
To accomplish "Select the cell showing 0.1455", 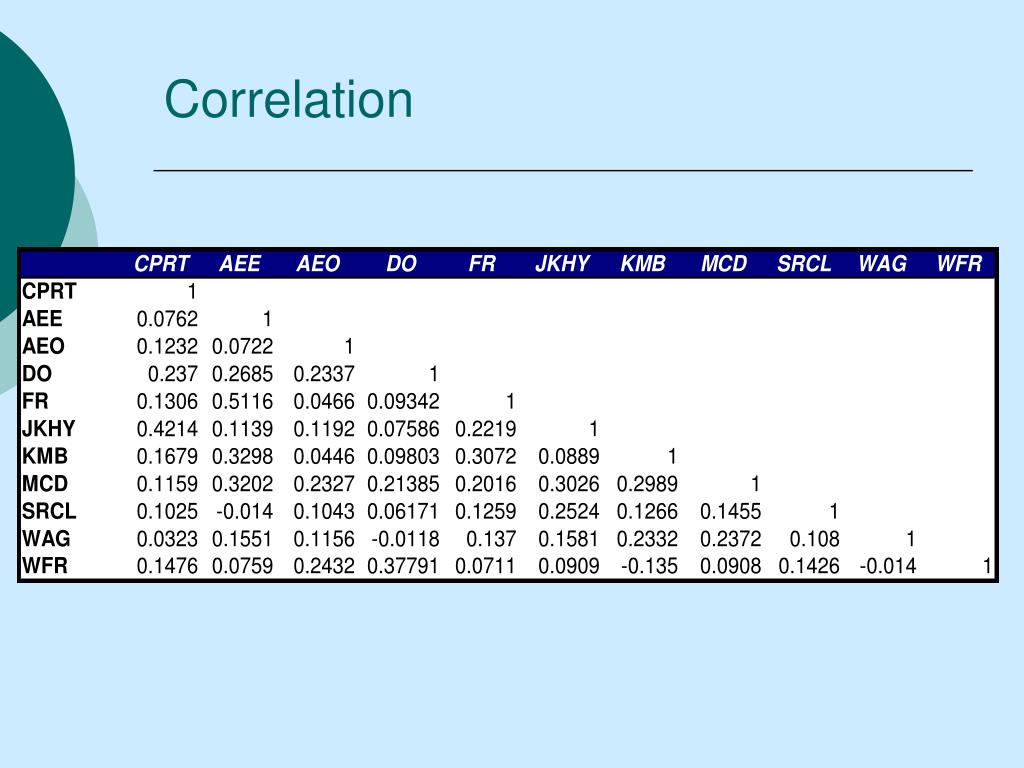I will click(x=731, y=511).
